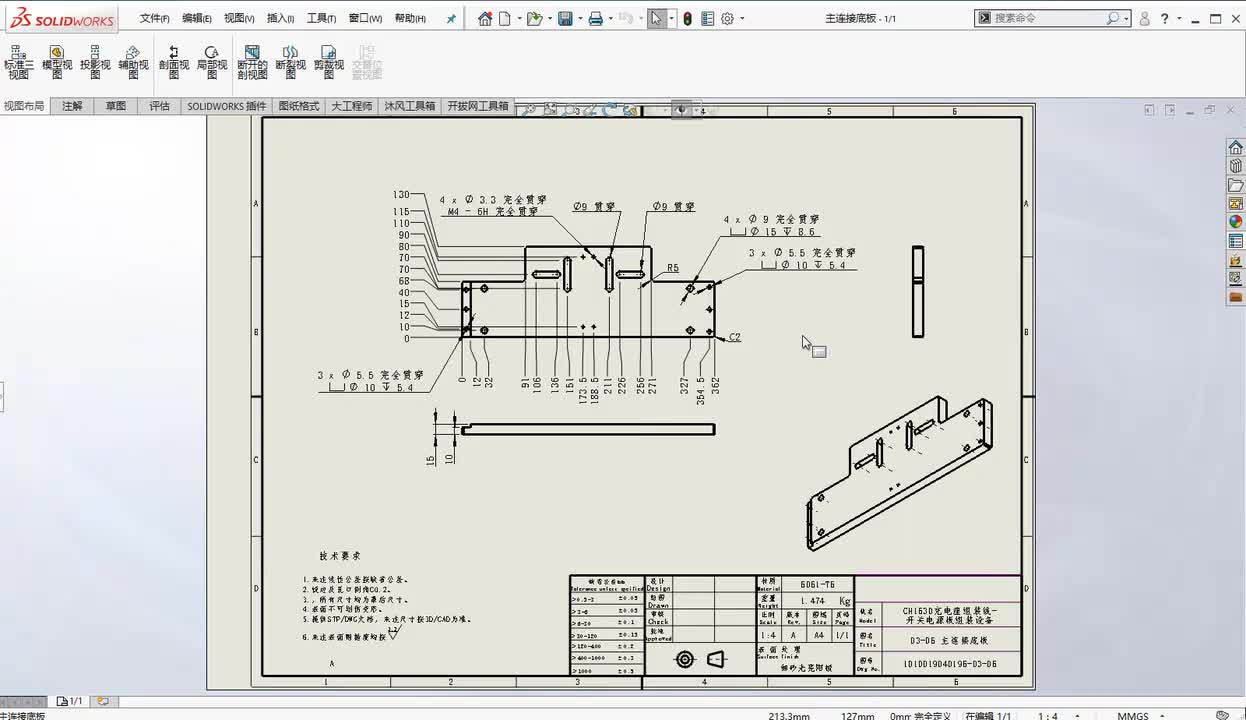The image size is (1246, 720).
Task: Switch to the 大工程师 tab
Action: (352, 106)
